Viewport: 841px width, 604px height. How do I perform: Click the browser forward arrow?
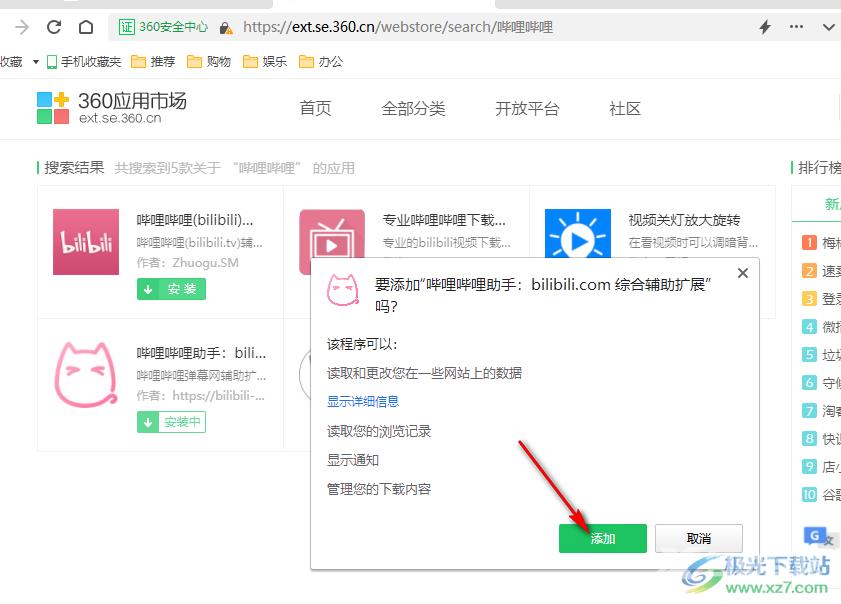(22, 27)
